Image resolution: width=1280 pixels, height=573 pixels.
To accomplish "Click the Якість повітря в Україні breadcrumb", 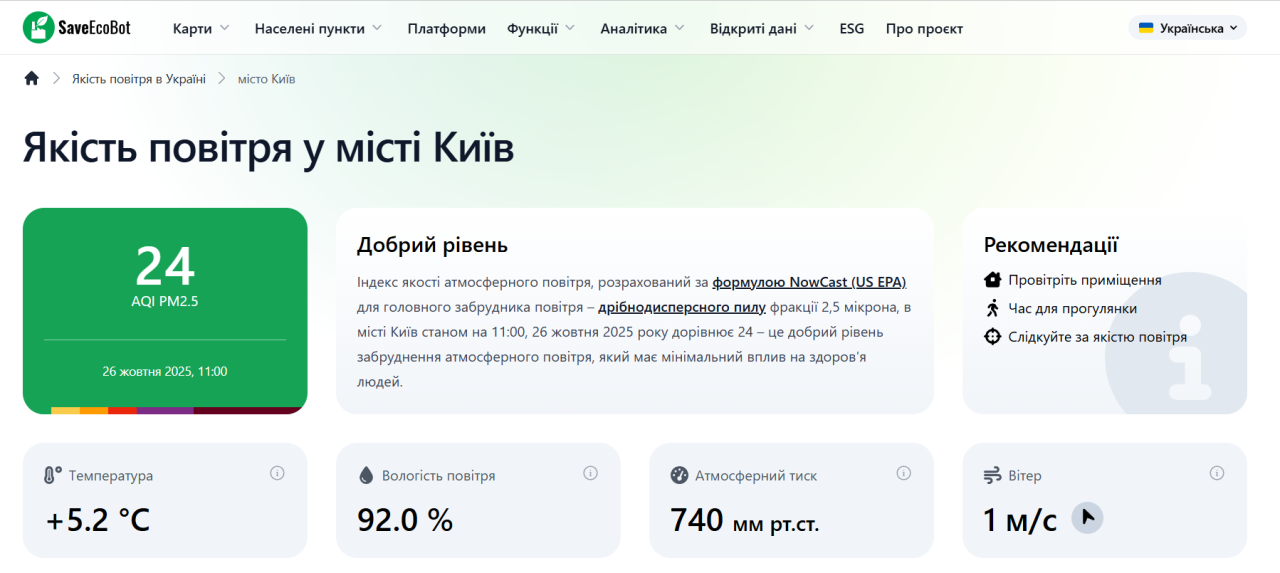I will tap(138, 79).
